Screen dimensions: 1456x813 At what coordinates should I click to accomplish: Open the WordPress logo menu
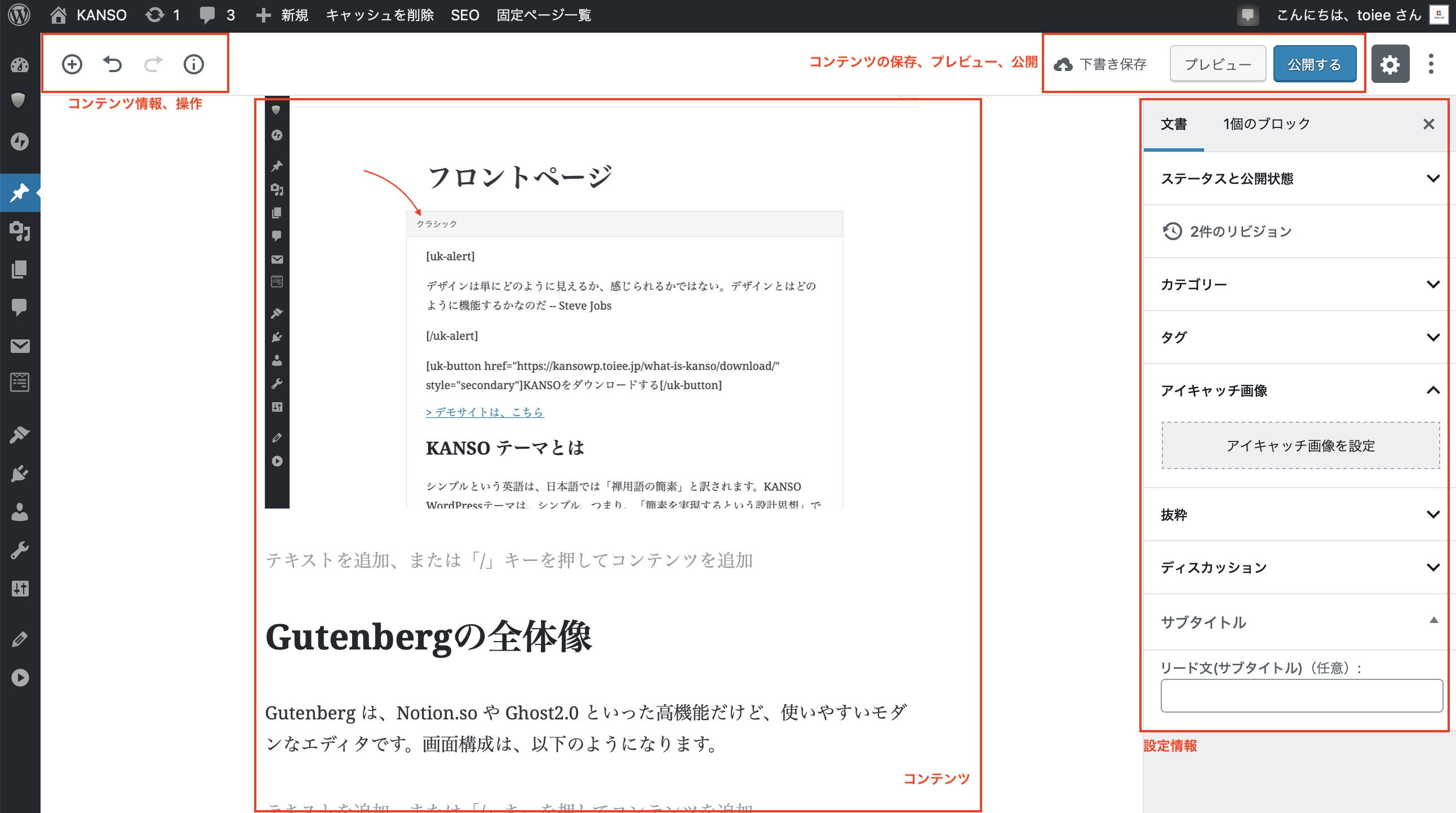[x=19, y=15]
